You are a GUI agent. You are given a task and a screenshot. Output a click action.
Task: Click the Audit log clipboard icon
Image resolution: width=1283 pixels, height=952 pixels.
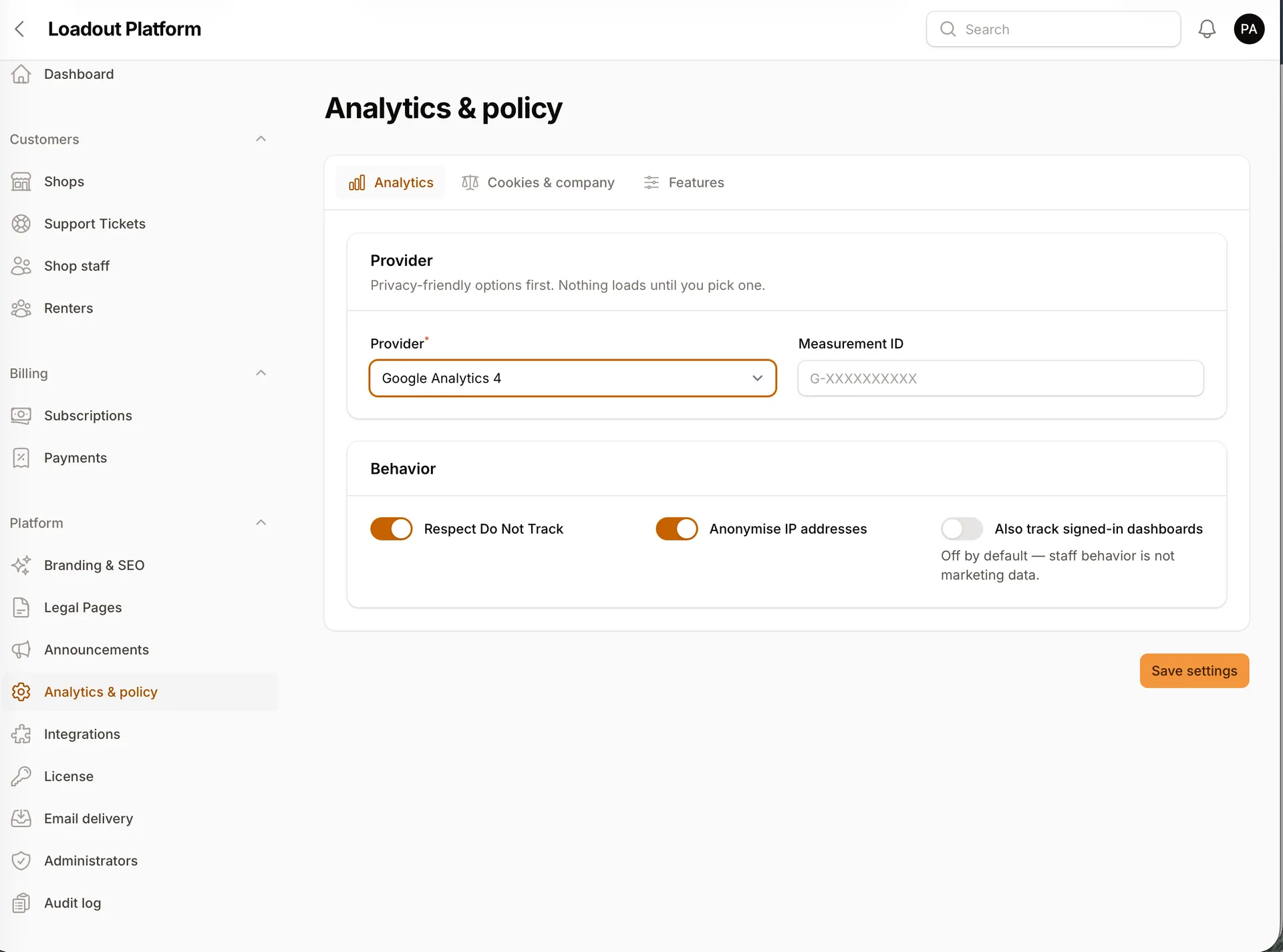21,903
